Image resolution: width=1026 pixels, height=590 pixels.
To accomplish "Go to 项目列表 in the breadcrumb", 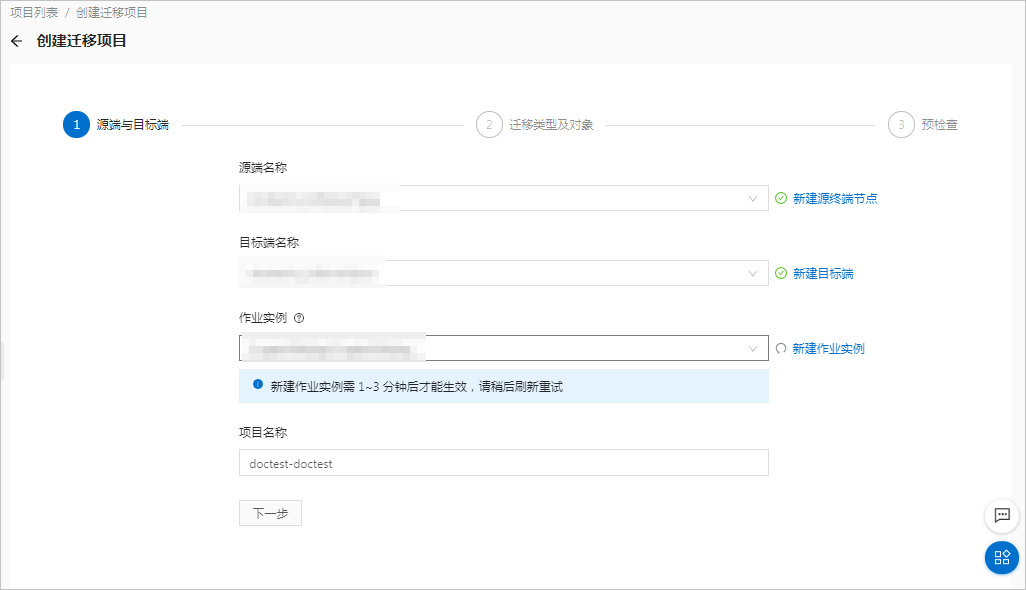I will click(34, 13).
